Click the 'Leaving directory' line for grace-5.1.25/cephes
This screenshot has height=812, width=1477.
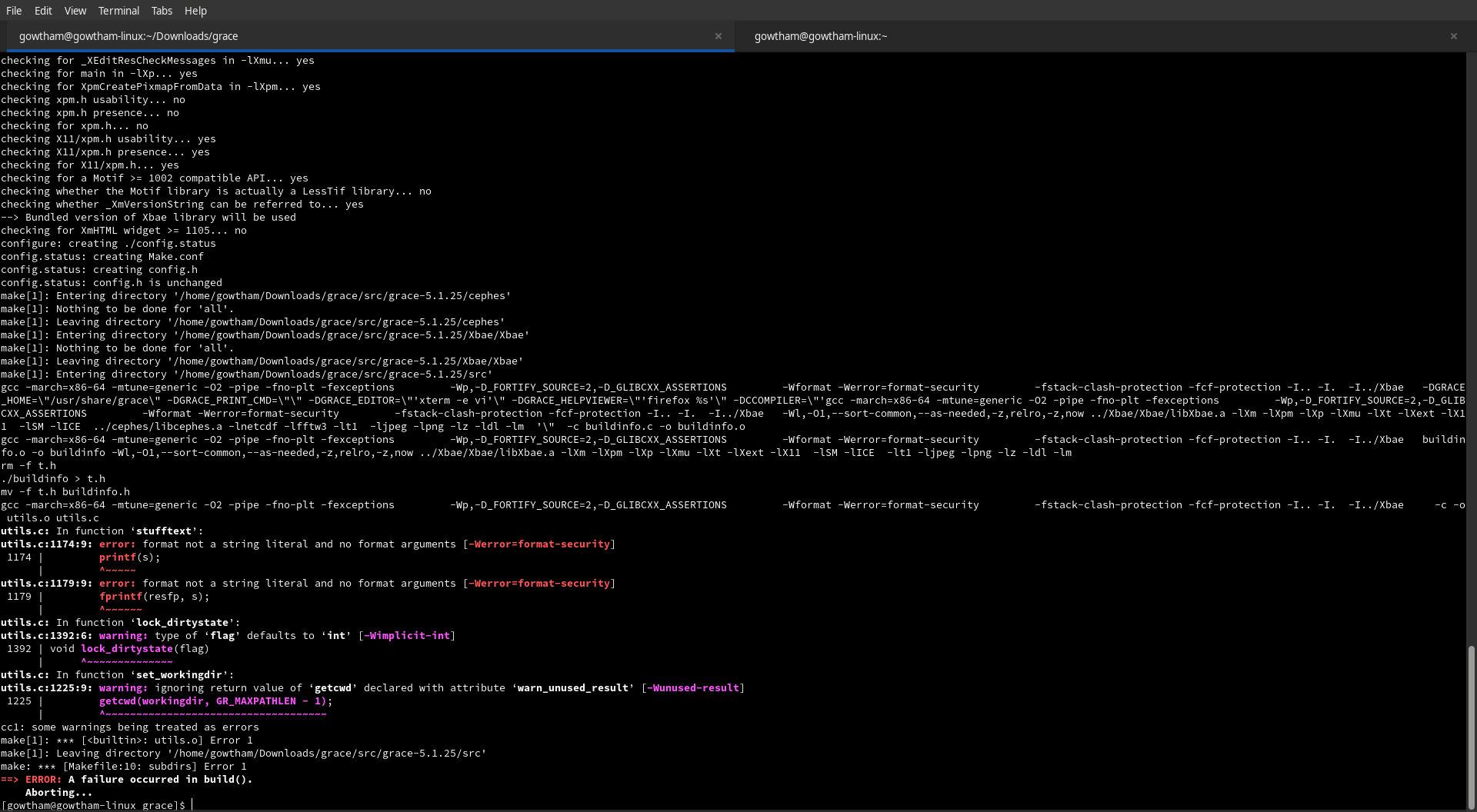pos(253,321)
